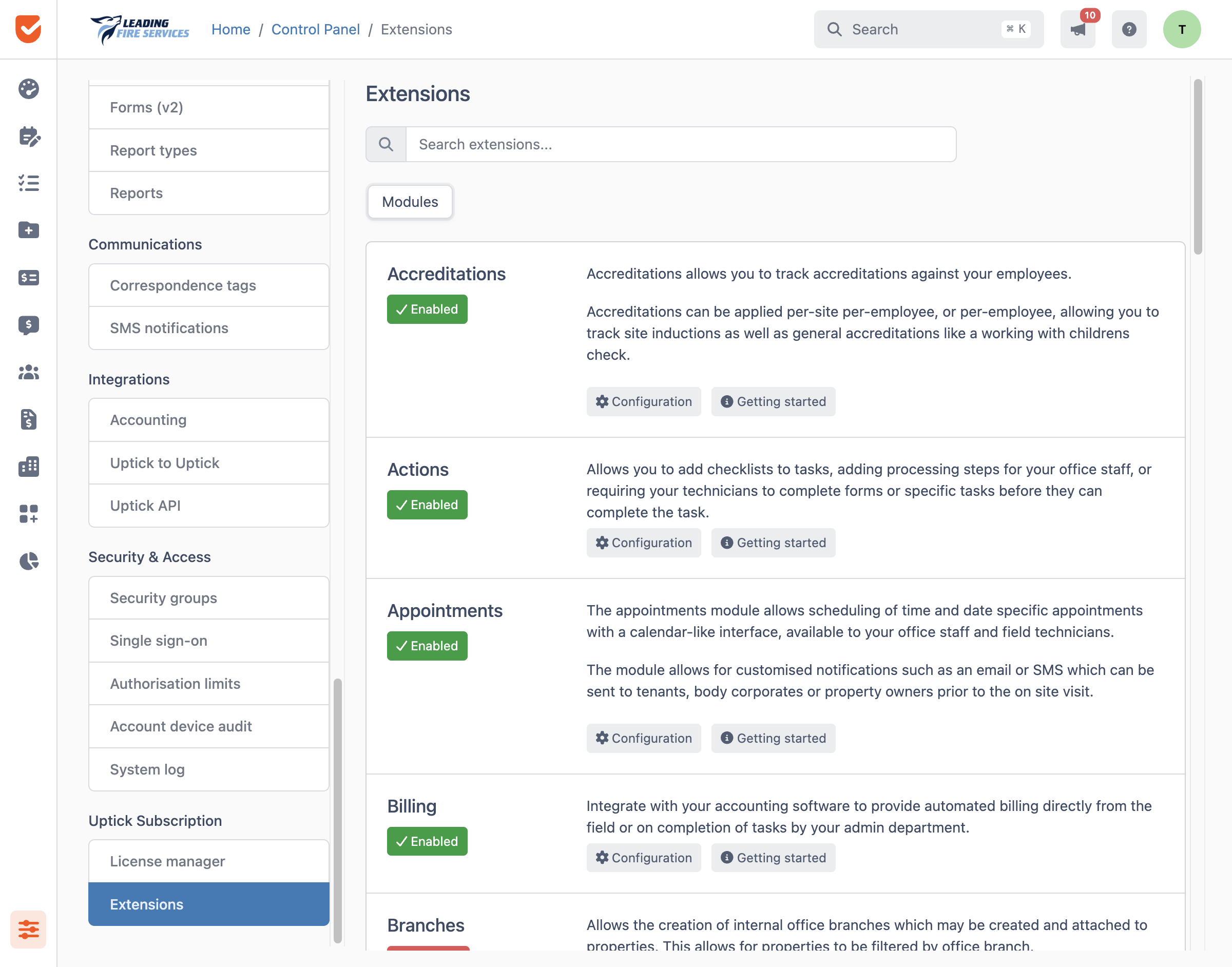Open Single sign-on settings
Viewport: 1232px width, 967px height.
point(209,641)
